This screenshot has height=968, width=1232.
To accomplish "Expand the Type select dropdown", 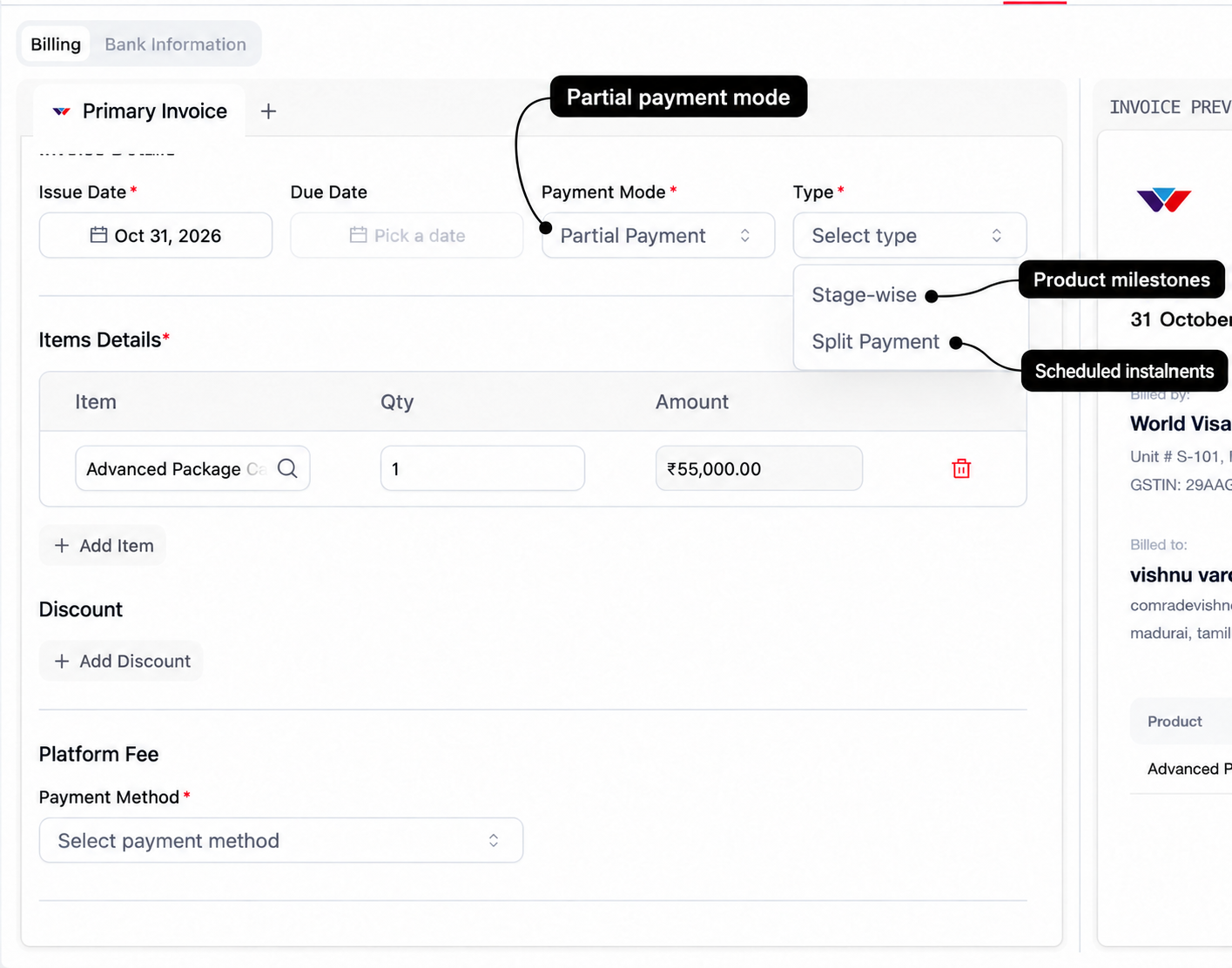I will coord(910,235).
